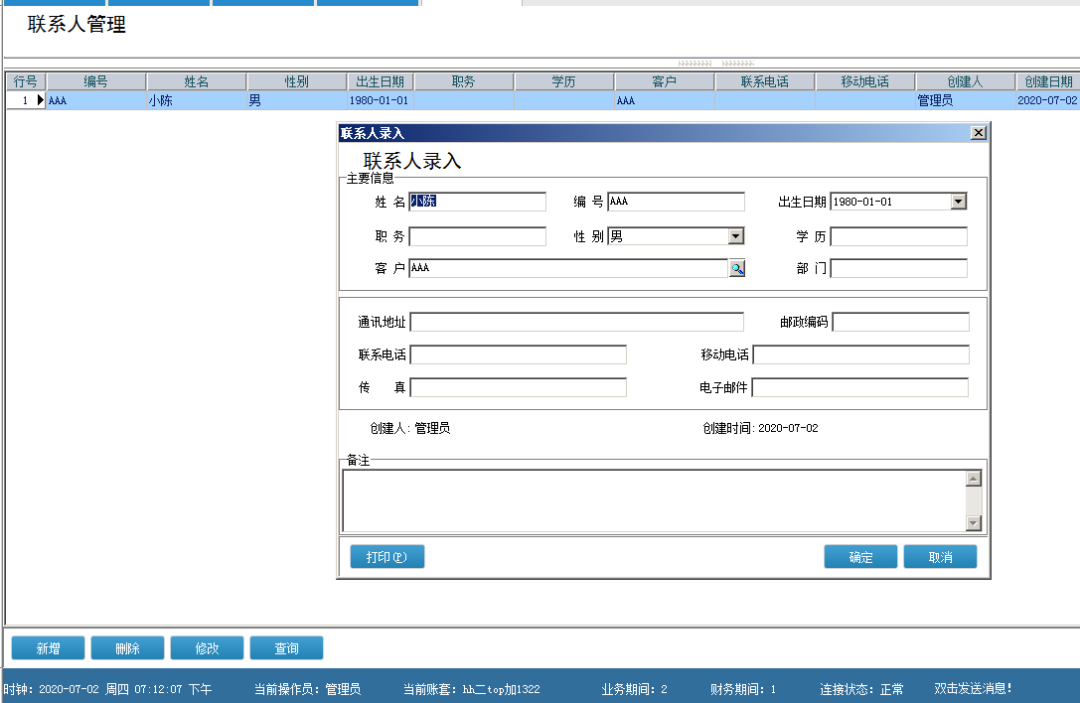Click the 连接状态: 正常 status entry
The height and width of the screenshot is (703, 1080).
(x=862, y=689)
